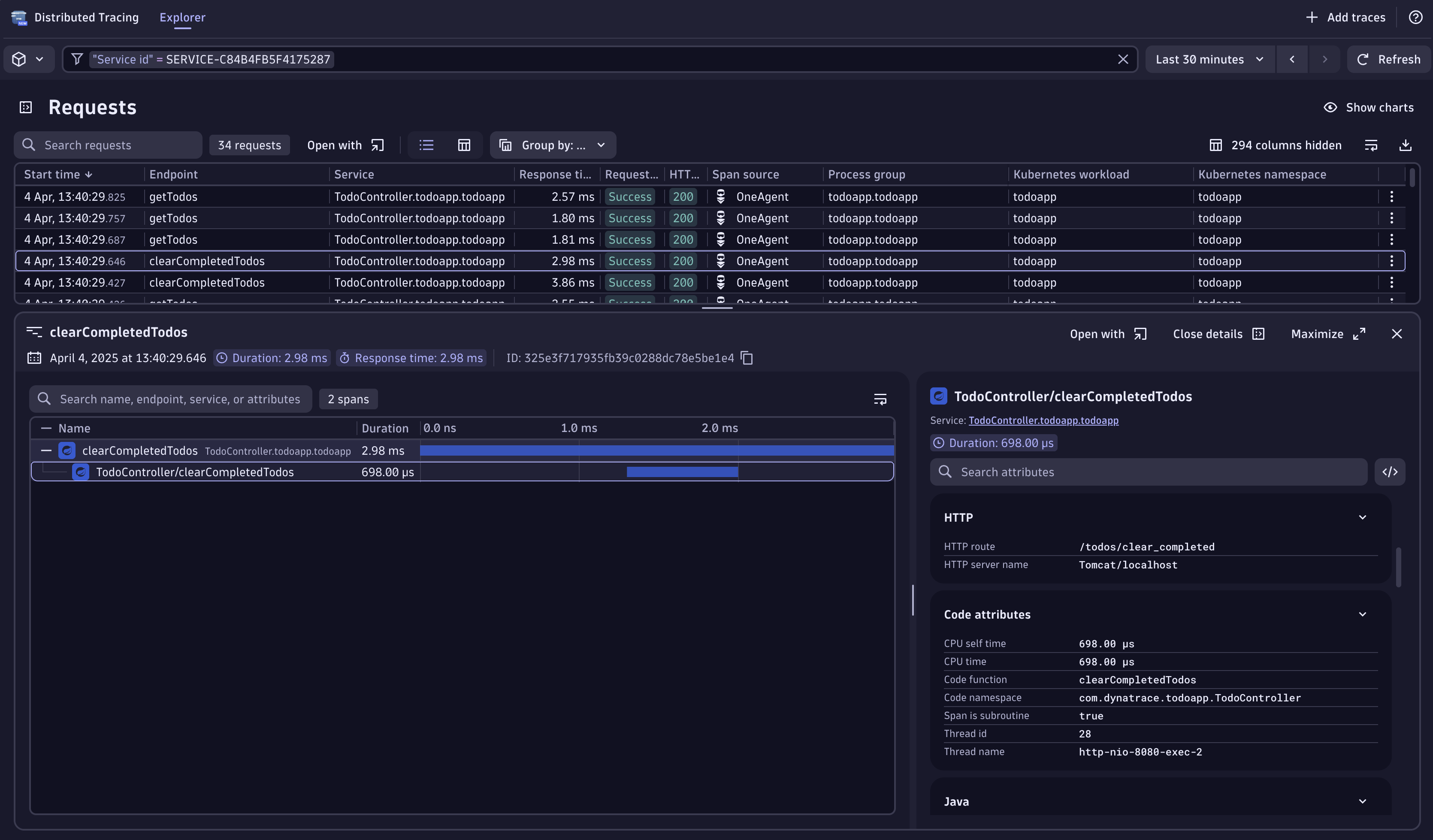Collapse the clearCompletedTodos root span
Screen dimensions: 1433x840
(x=46, y=451)
